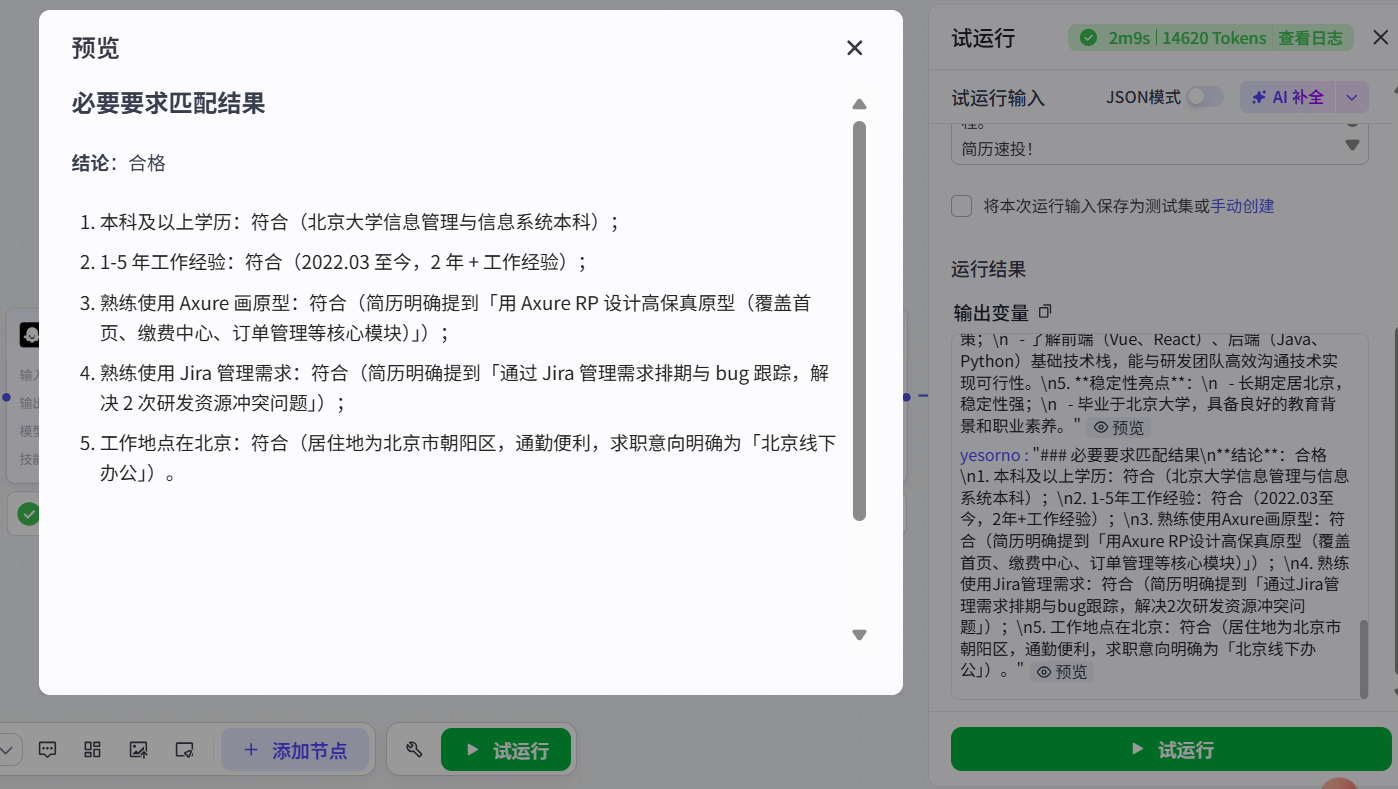Click the 预览 eye button for yesorno output
Image resolution: width=1398 pixels, height=789 pixels.
pos(1062,671)
